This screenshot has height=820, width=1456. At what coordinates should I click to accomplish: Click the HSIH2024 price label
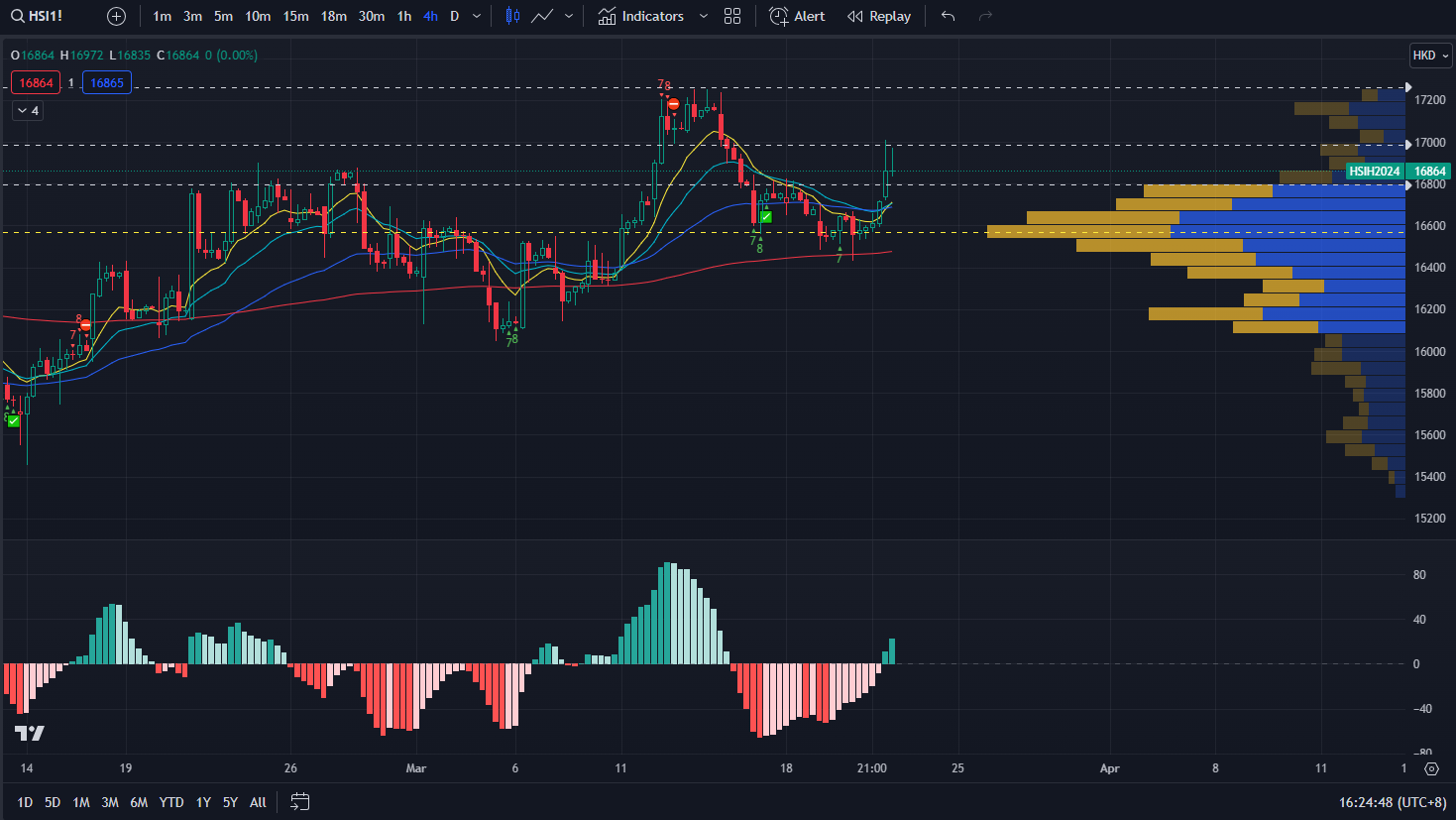pyautogui.click(x=1374, y=172)
